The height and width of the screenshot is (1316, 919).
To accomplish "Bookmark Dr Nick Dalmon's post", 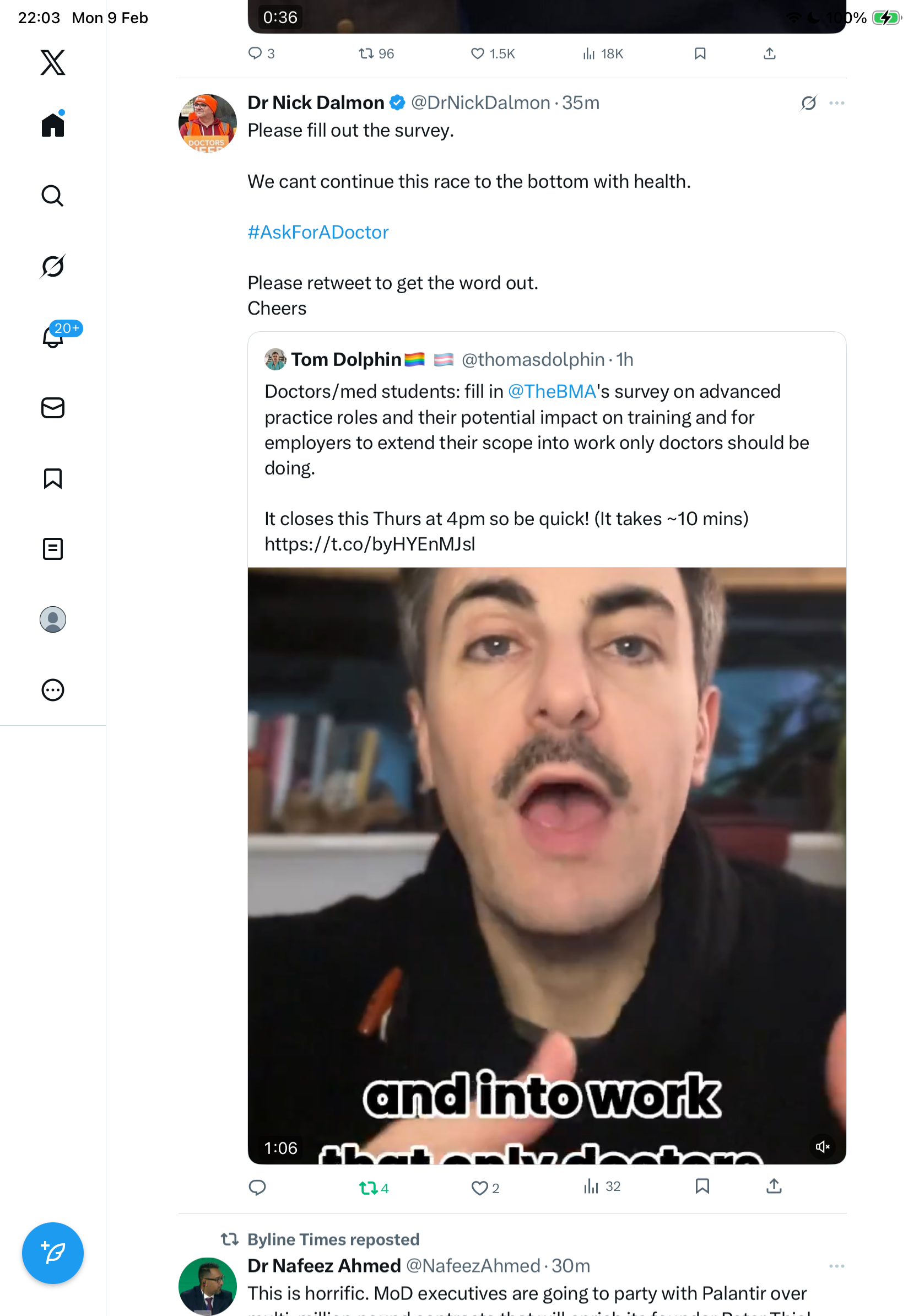I will 702,1186.
